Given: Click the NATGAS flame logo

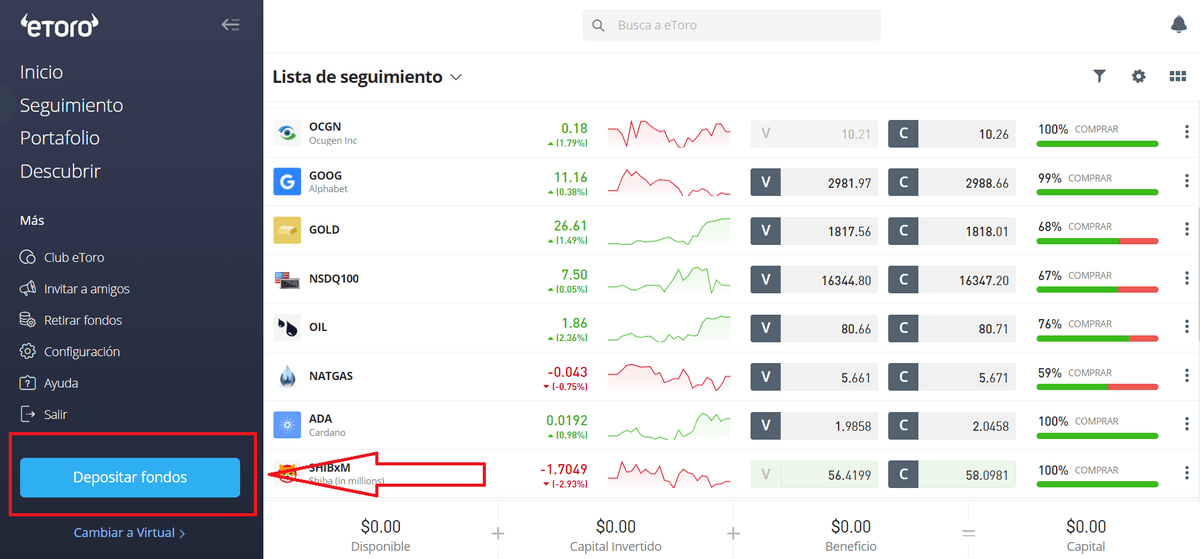Looking at the screenshot, I should click(287, 377).
